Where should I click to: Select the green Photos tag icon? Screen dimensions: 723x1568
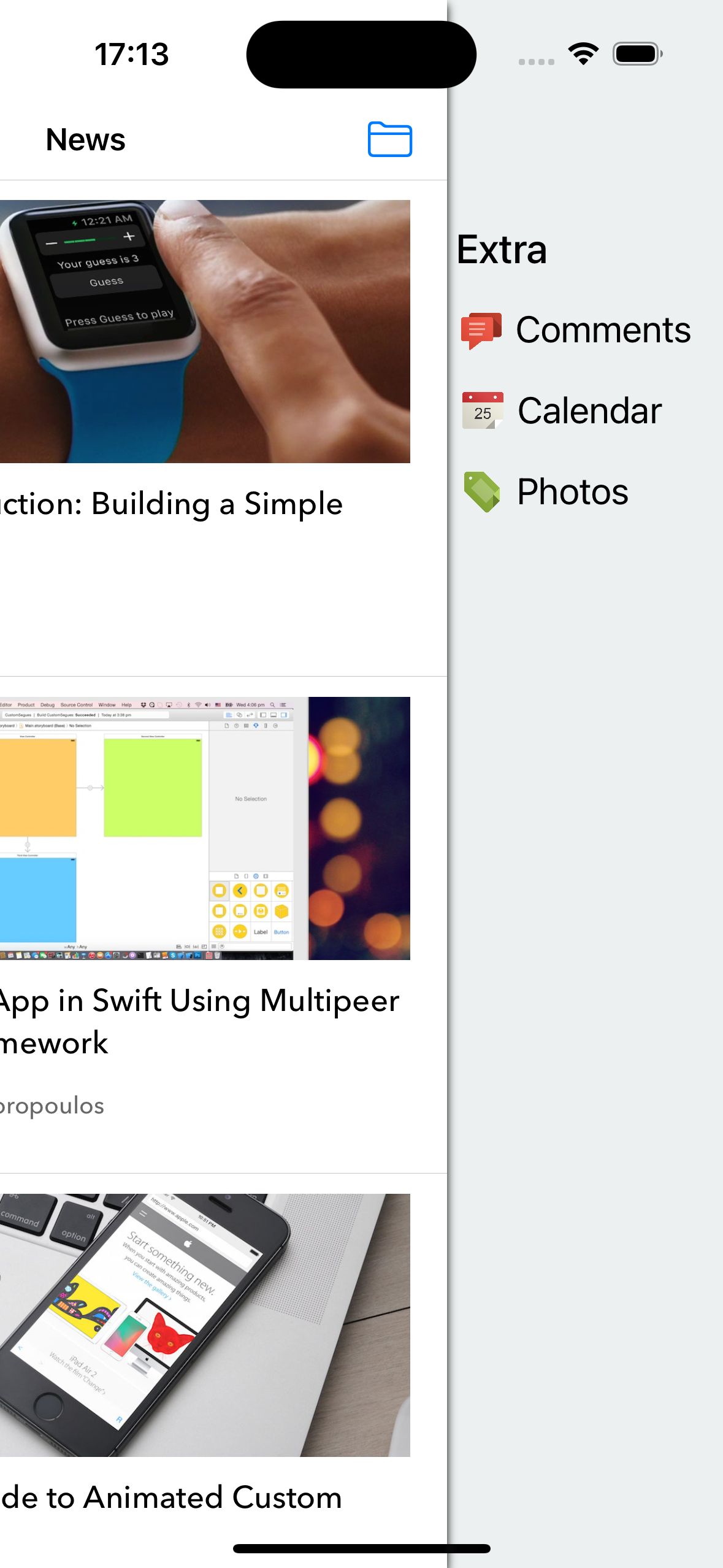482,490
